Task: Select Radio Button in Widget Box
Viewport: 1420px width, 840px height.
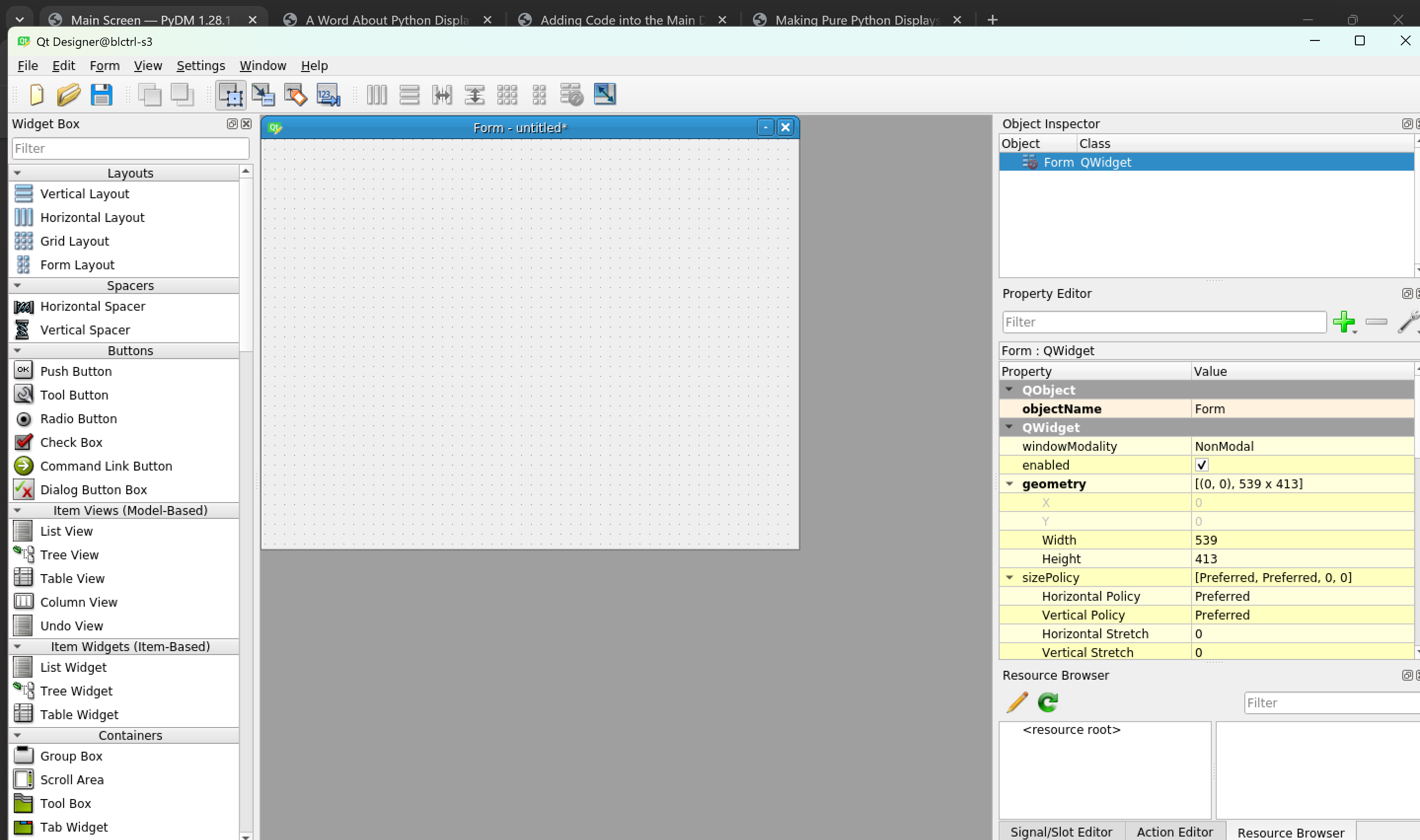Action: [x=78, y=419]
